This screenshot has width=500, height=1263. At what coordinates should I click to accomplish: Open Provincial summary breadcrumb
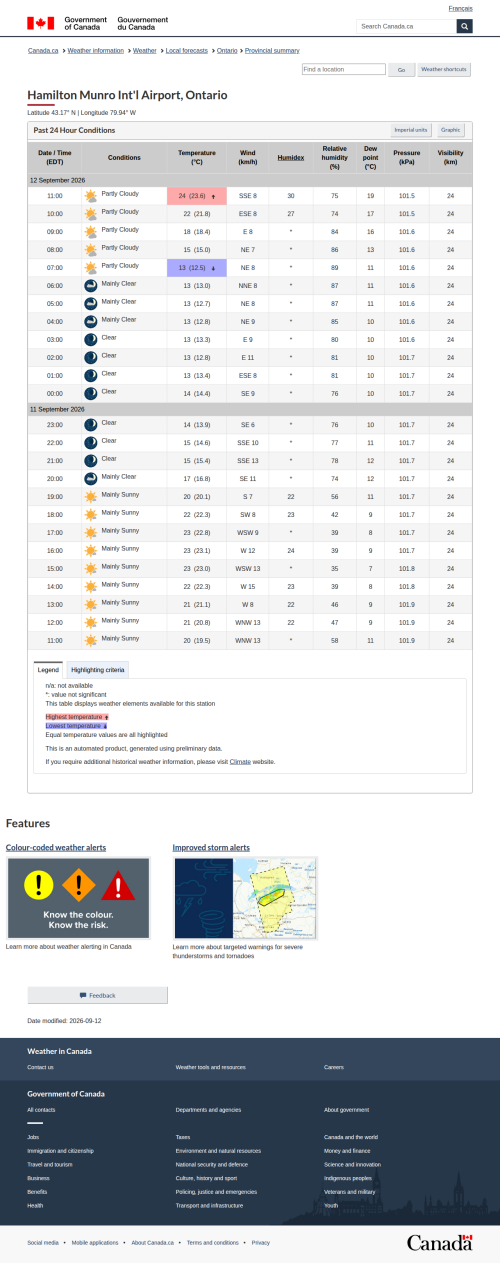(272, 50)
